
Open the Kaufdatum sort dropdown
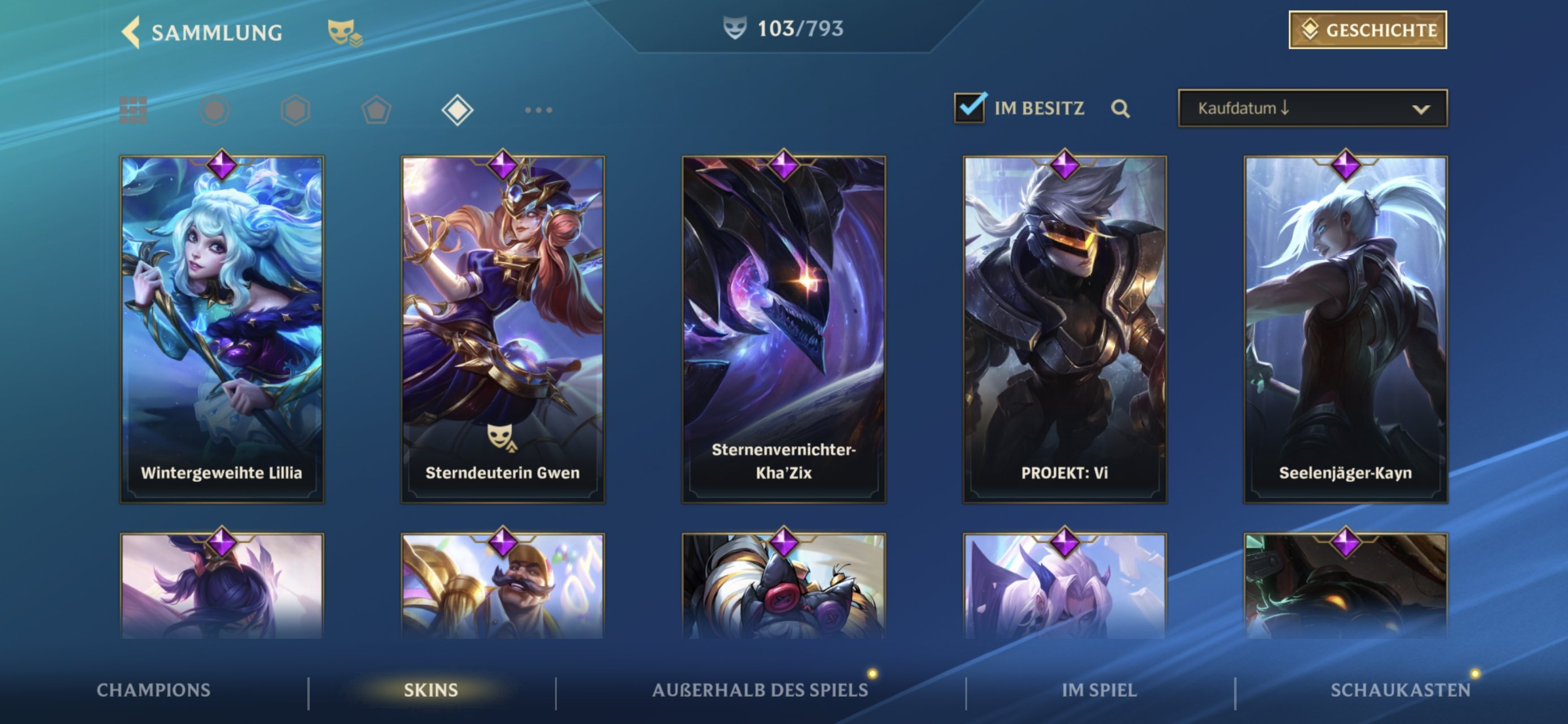(x=1312, y=109)
